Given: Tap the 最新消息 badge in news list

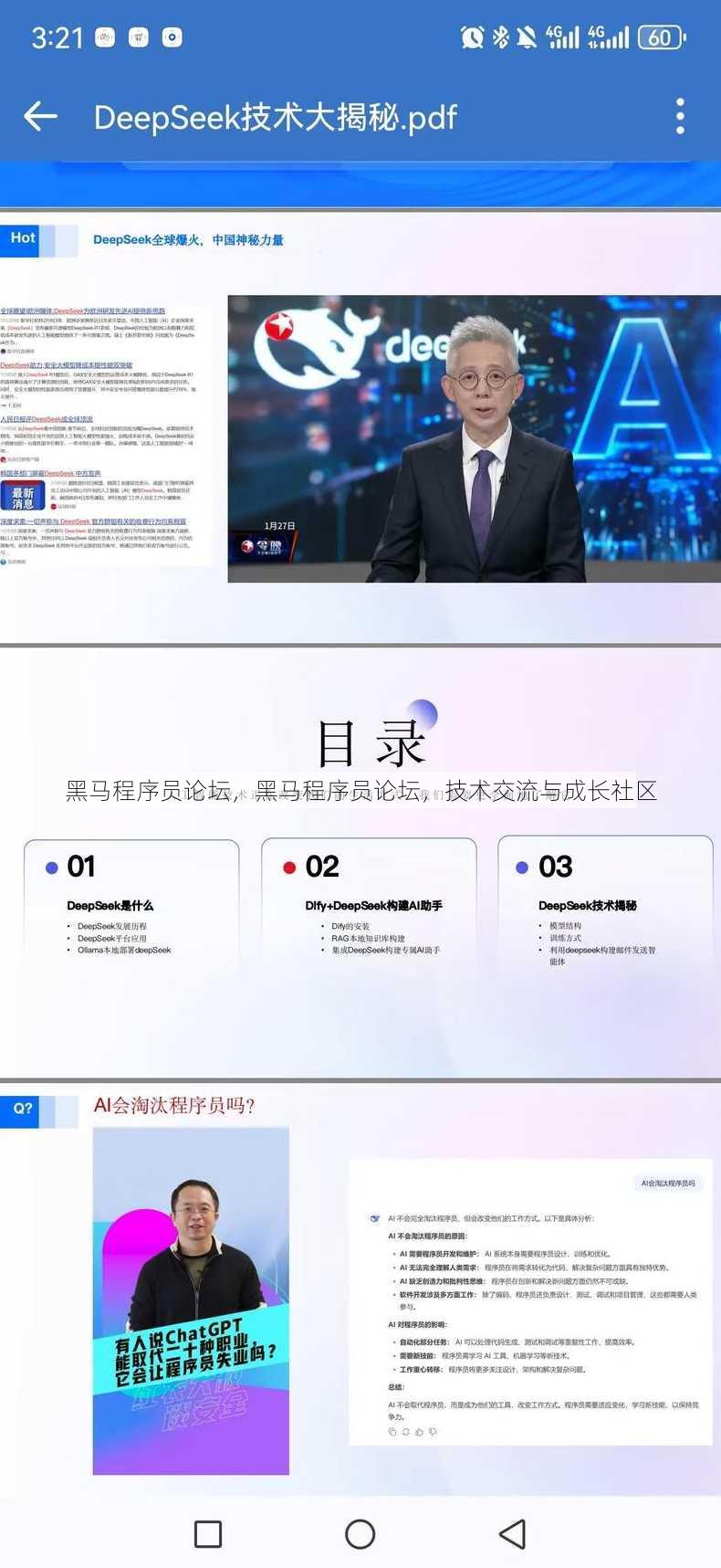Looking at the screenshot, I should [x=23, y=498].
